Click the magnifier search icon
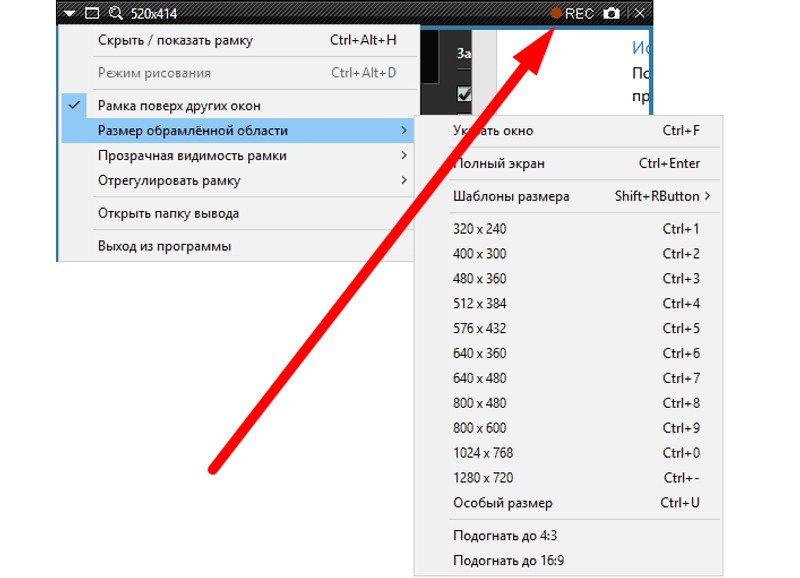 (115, 14)
